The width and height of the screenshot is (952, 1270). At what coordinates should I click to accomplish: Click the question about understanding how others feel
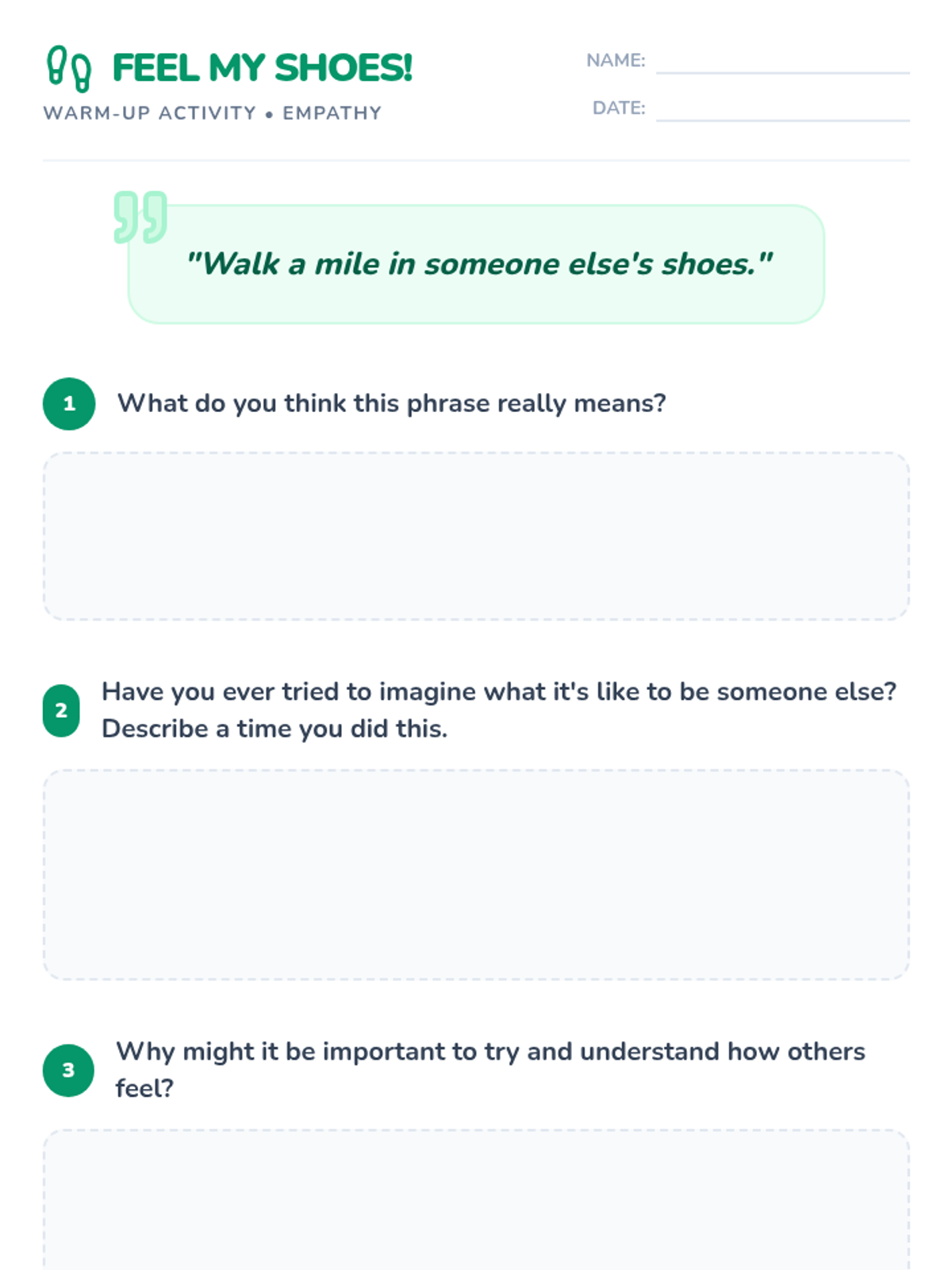click(x=490, y=1052)
